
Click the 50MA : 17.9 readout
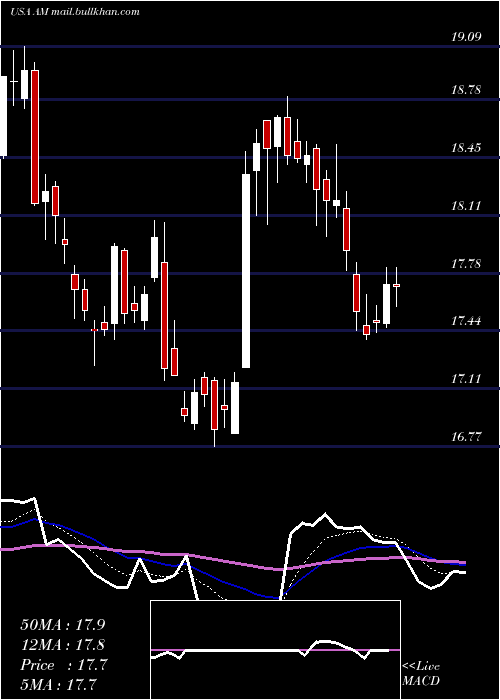coord(63,625)
